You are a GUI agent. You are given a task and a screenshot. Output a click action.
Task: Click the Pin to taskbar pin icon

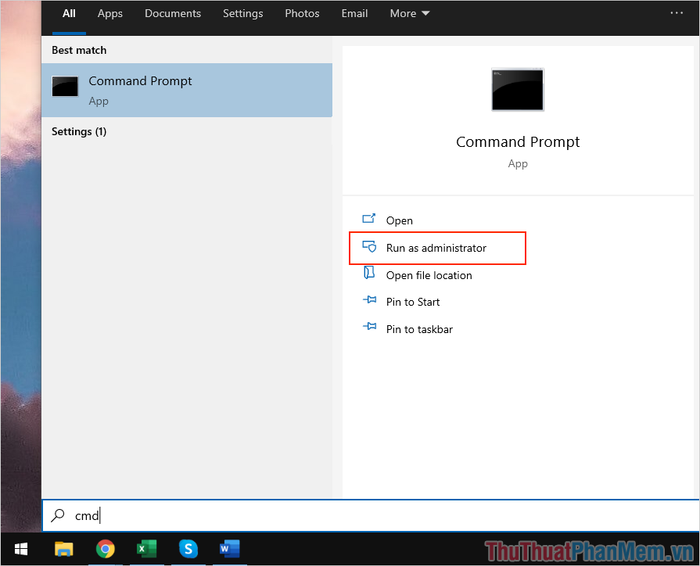point(370,326)
